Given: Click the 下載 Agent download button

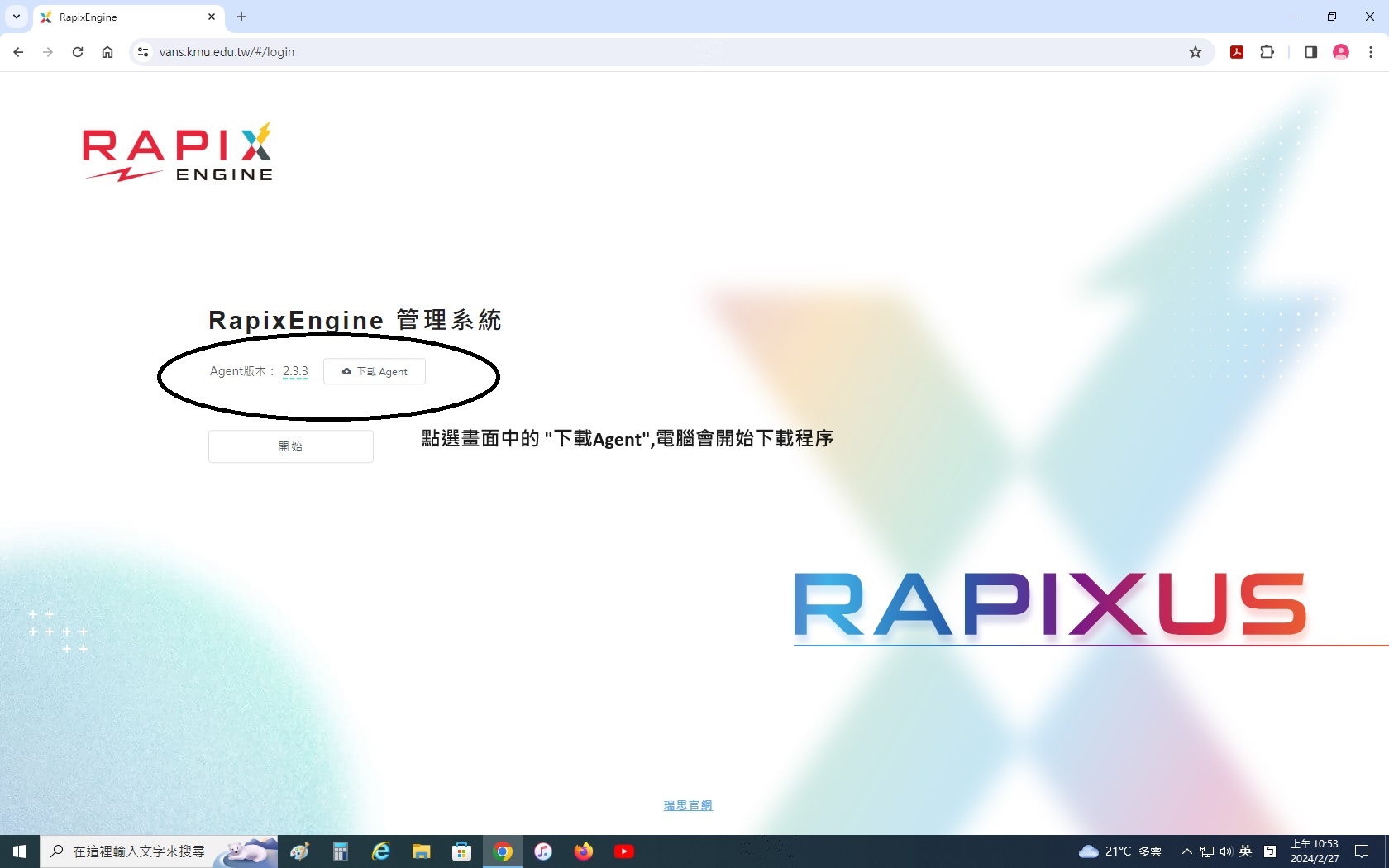Looking at the screenshot, I should point(375,371).
